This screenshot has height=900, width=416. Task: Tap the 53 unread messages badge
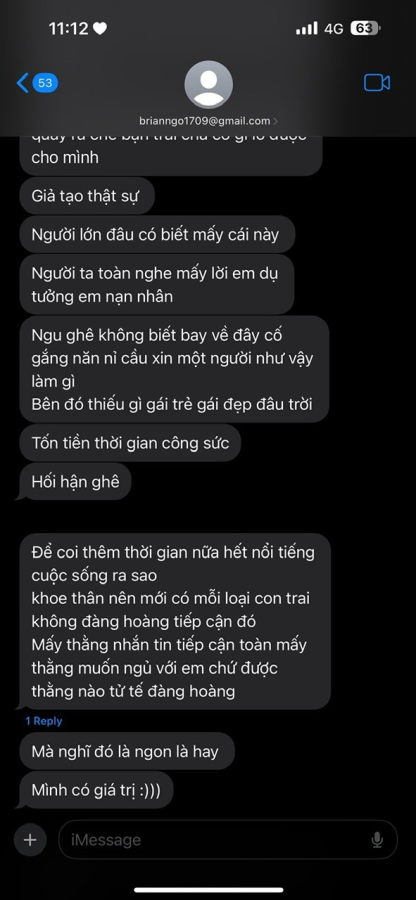click(x=45, y=83)
